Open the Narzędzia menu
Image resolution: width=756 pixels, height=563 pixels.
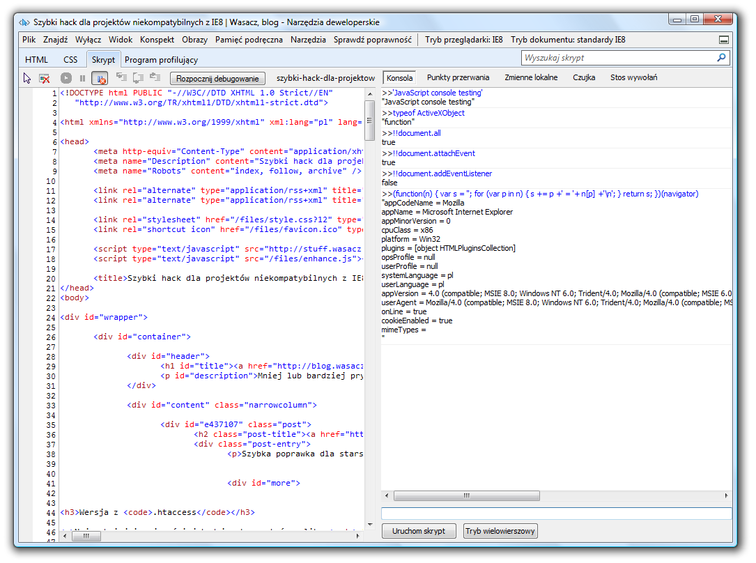(308, 40)
